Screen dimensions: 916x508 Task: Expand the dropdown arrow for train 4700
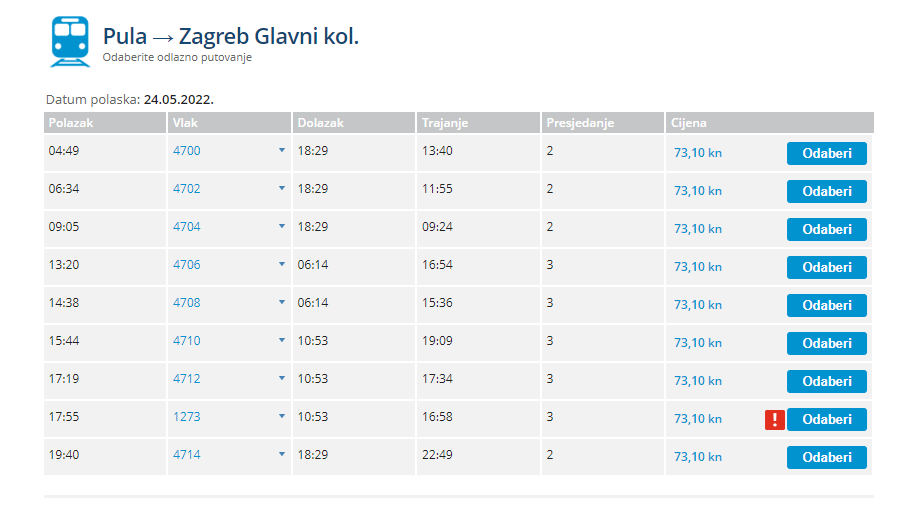[282, 151]
